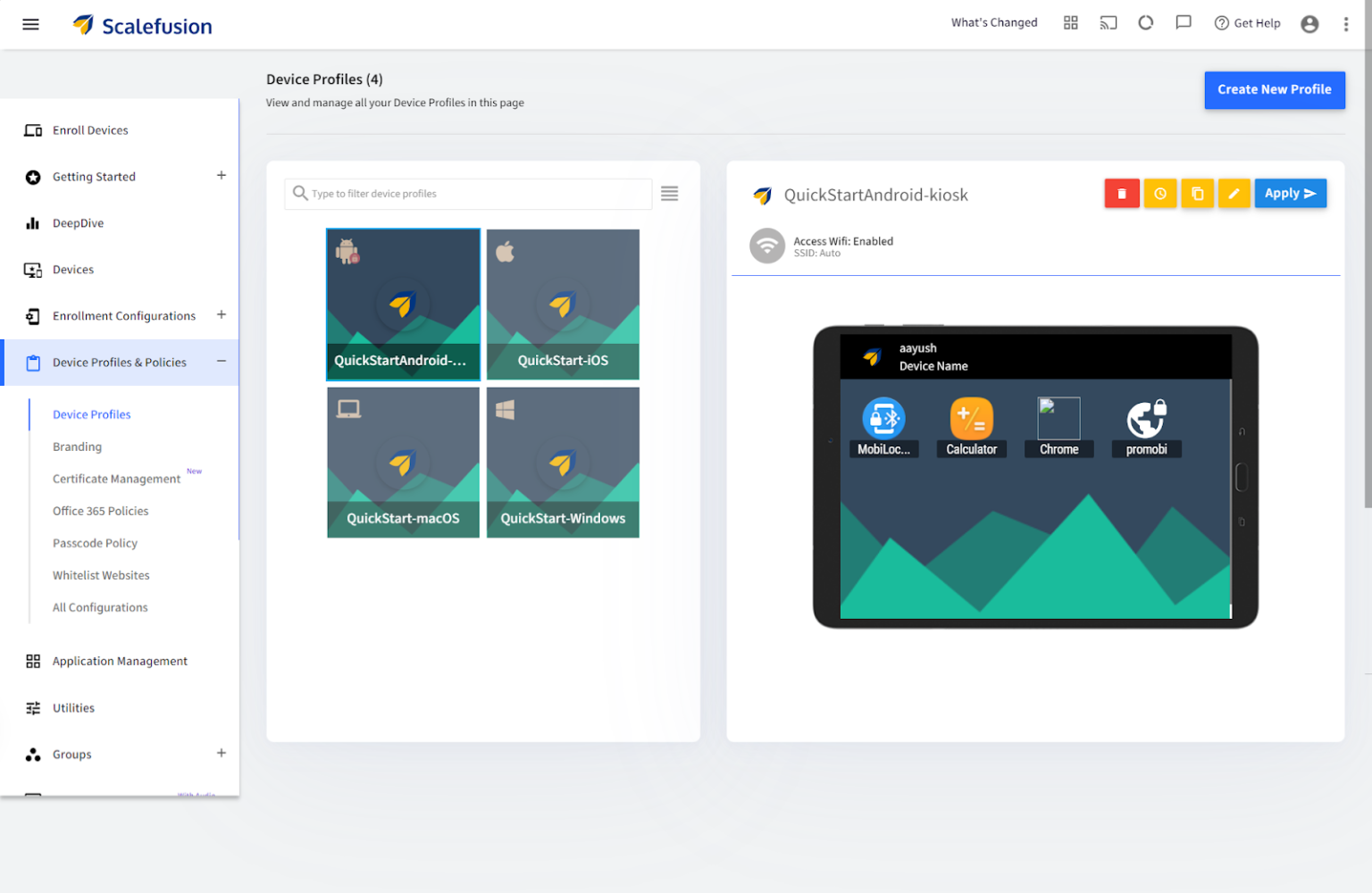1372x893 pixels.
Task: Open the user account avatar icon
Action: (x=1309, y=24)
